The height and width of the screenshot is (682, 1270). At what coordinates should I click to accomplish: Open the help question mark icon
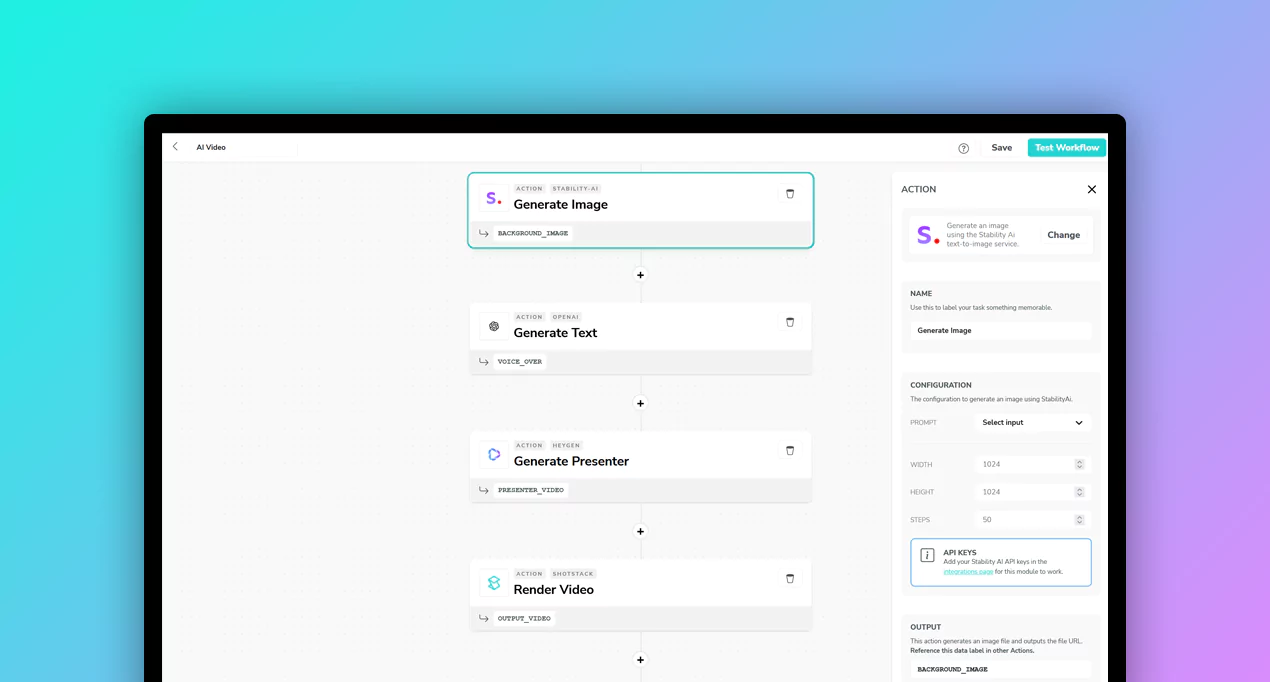click(963, 148)
